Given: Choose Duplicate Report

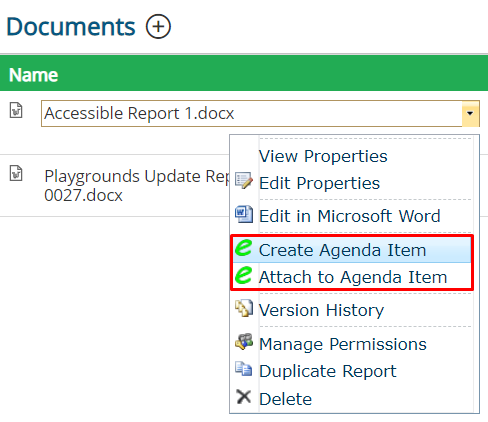Looking at the screenshot, I should click(x=328, y=371).
